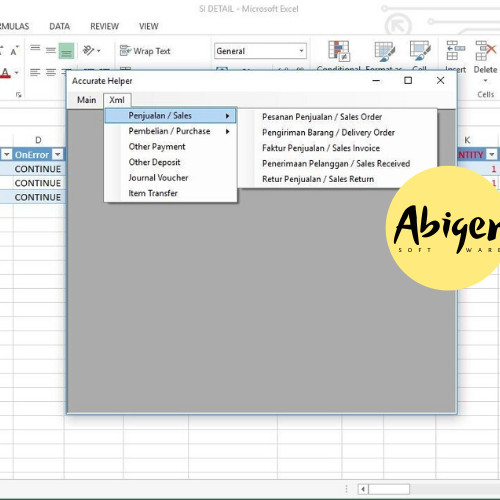Click the Wrap Text button
This screenshot has height=500, width=500.
(145, 51)
